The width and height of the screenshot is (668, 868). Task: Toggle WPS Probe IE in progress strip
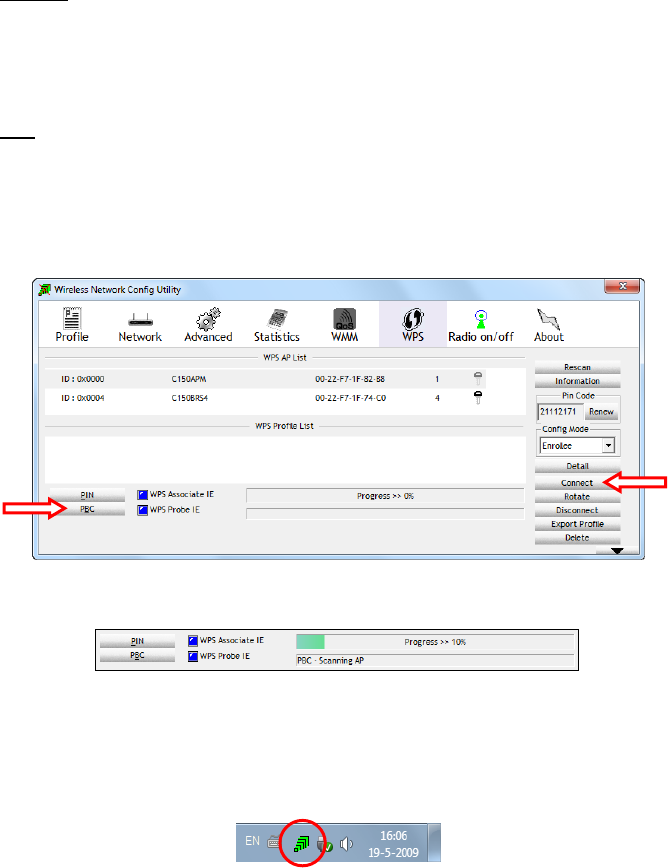193,656
